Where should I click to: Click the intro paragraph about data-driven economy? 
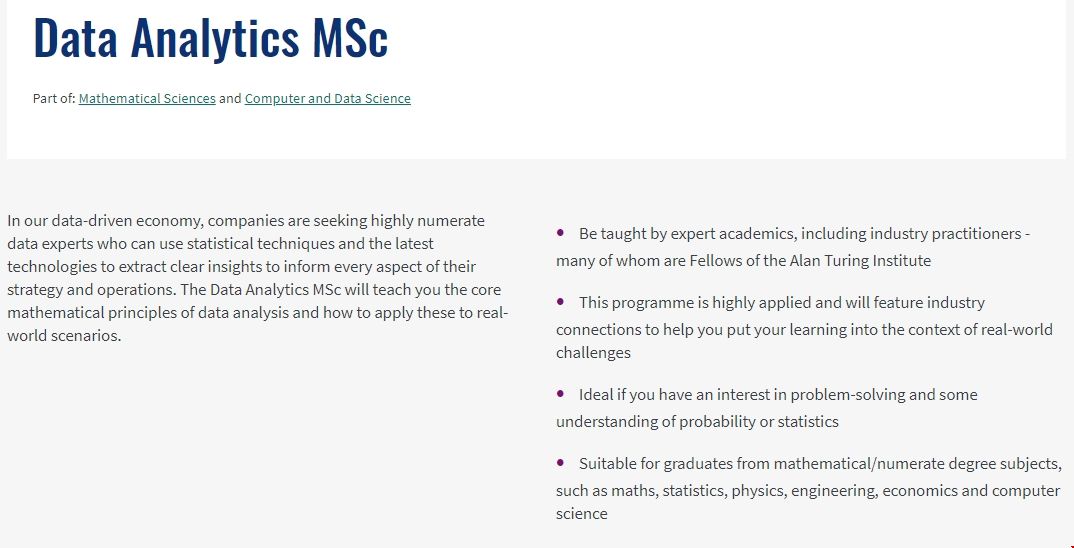pos(257,278)
